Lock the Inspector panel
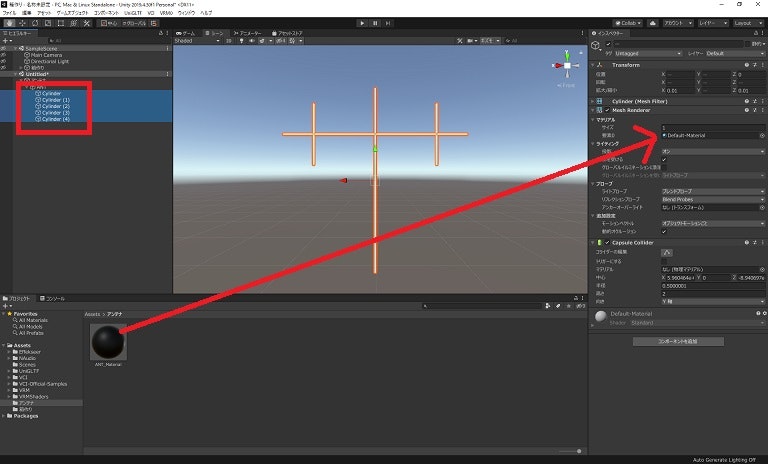The width and height of the screenshot is (768, 464). click(x=756, y=33)
